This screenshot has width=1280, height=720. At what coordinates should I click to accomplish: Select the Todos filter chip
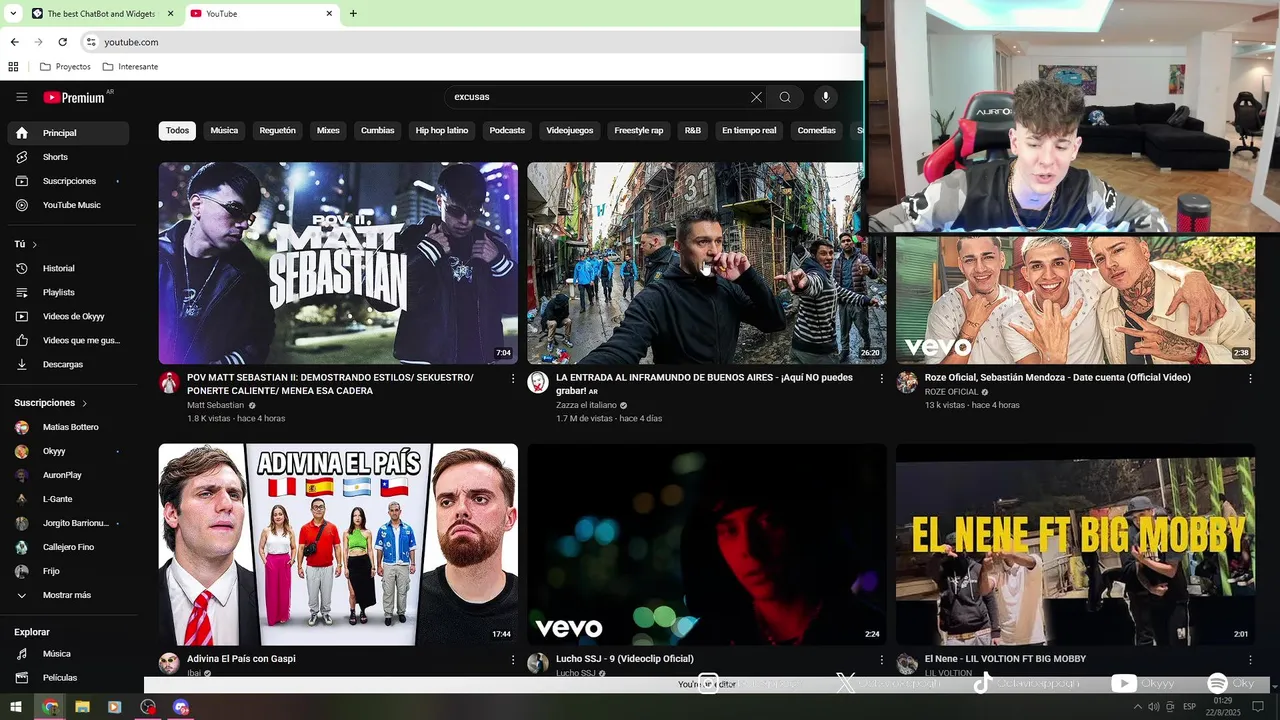[177, 130]
